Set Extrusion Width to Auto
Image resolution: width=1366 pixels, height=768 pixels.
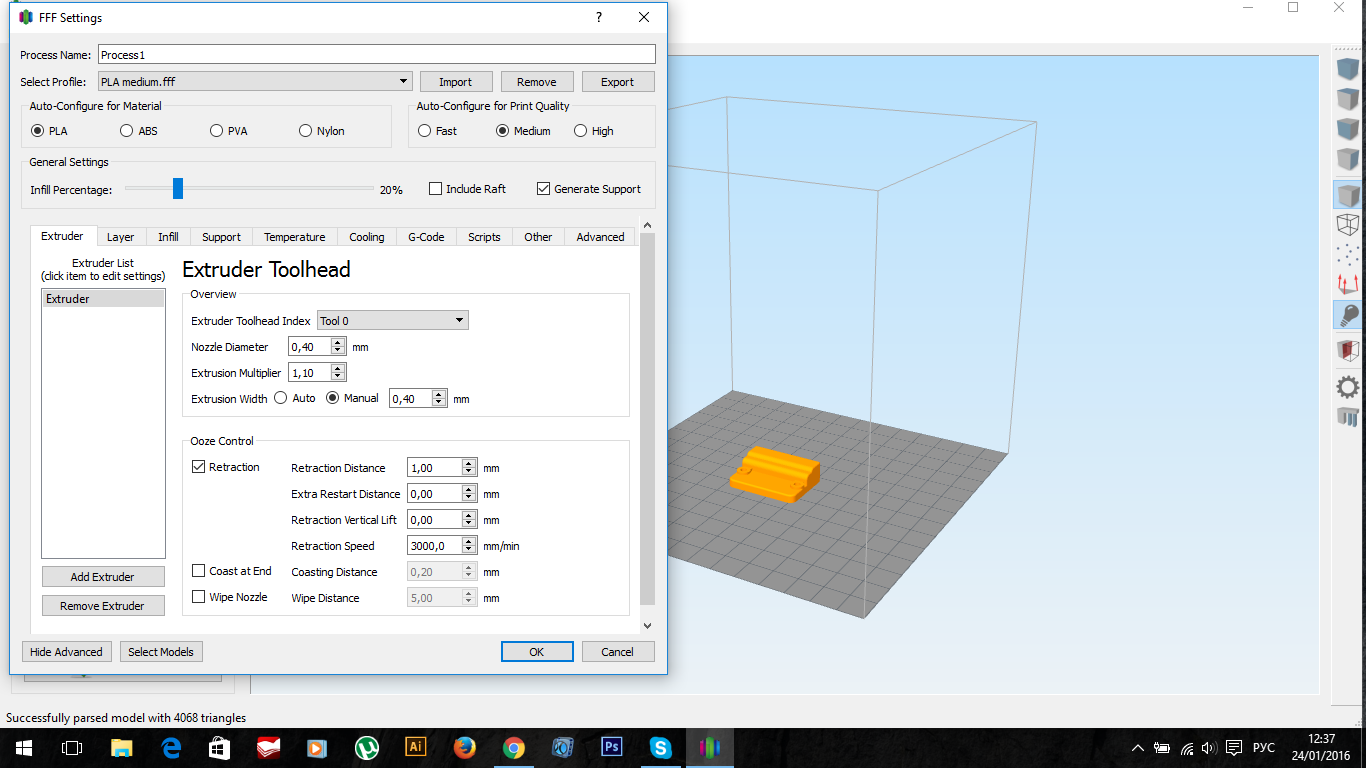point(280,398)
